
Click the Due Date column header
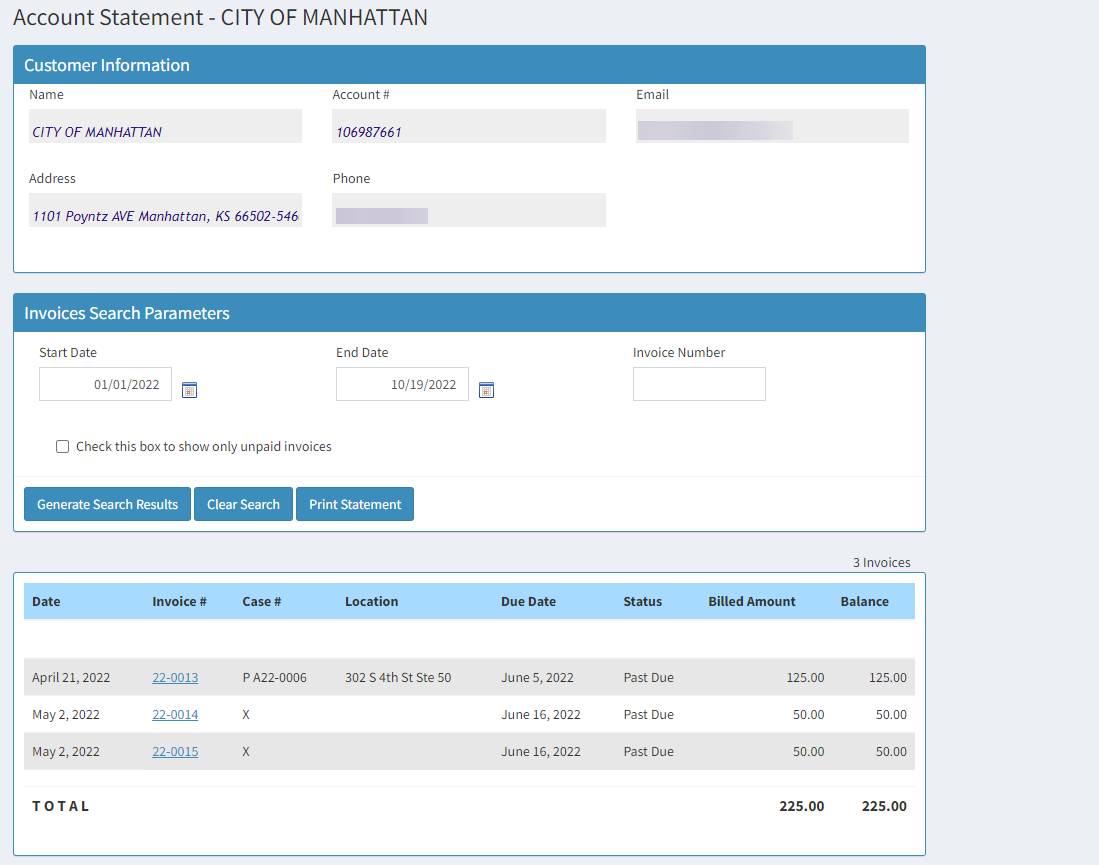click(528, 601)
